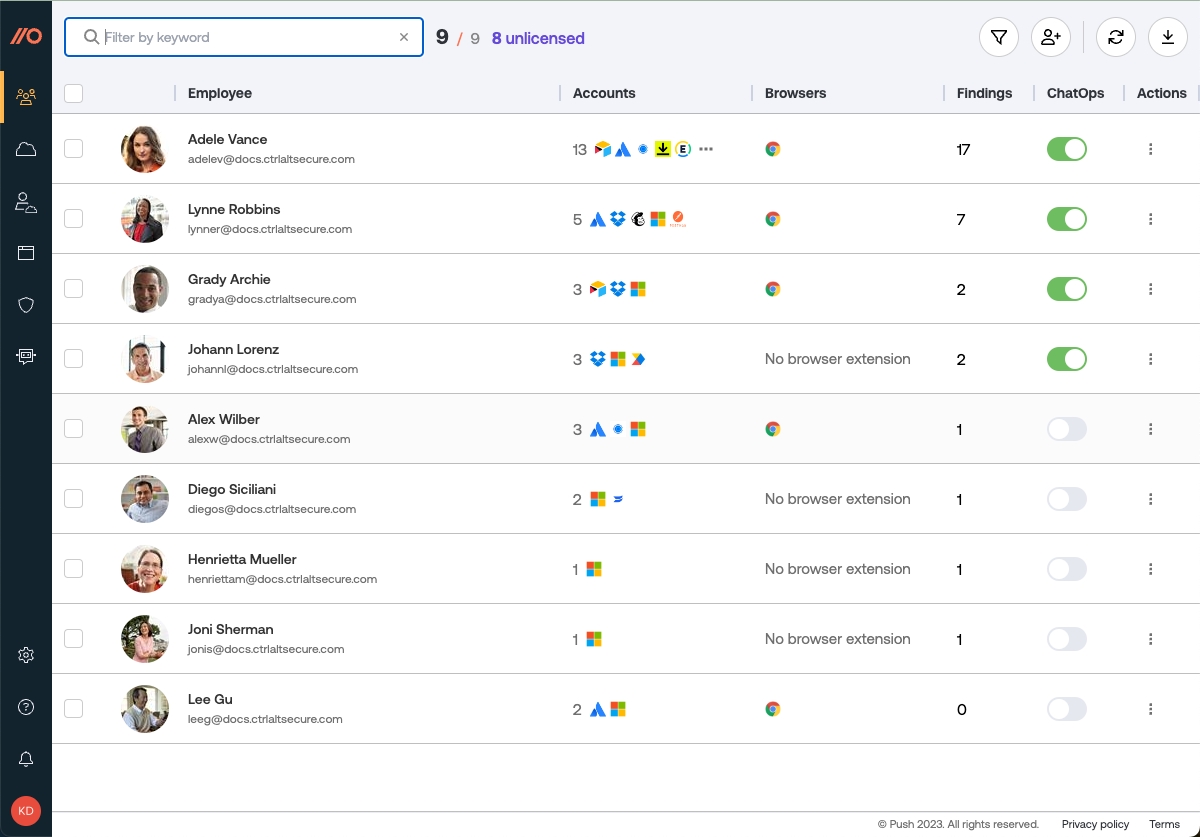
Task: Open the Privacy policy link
Action: tap(1095, 824)
